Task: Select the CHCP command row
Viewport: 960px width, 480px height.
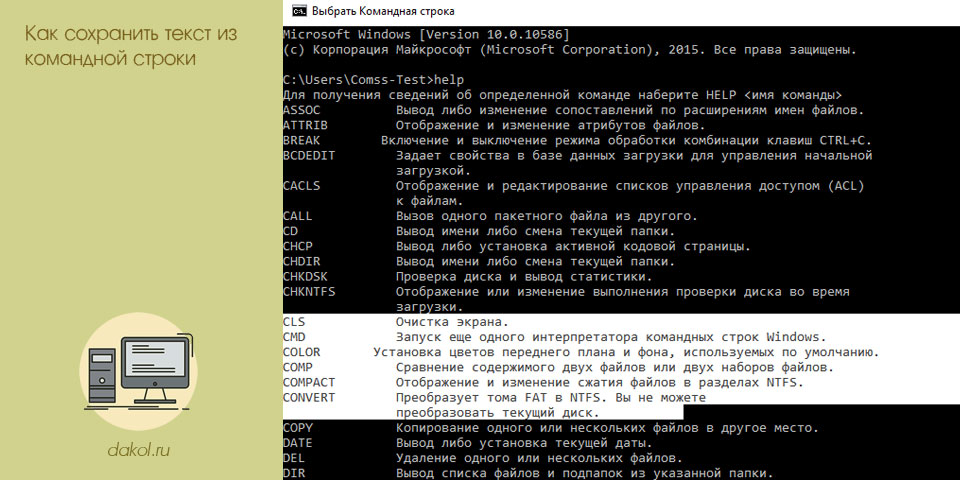Action: [x=517, y=247]
